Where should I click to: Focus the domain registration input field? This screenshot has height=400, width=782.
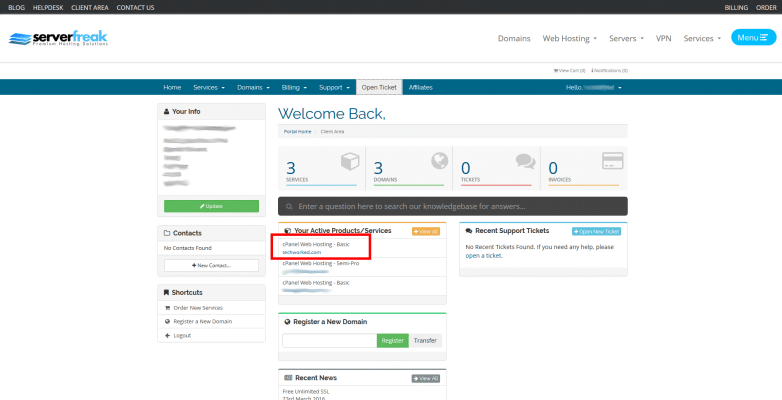[x=330, y=341]
